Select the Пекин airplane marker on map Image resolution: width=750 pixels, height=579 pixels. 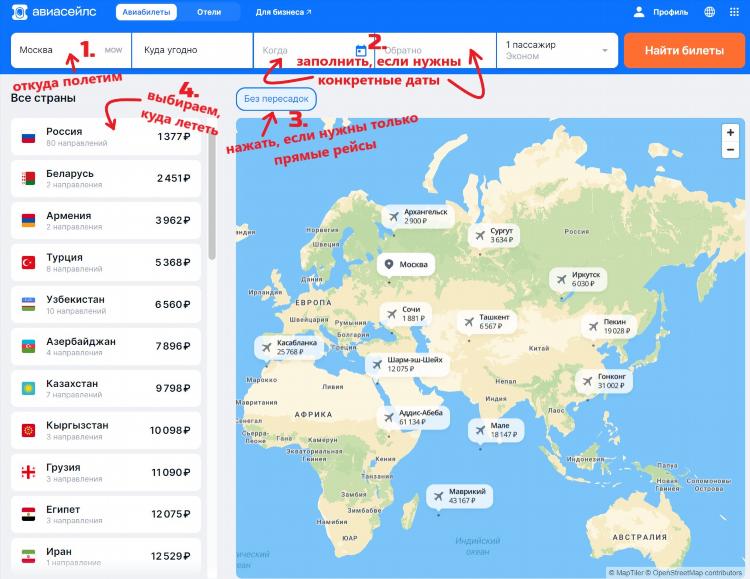[x=593, y=326]
